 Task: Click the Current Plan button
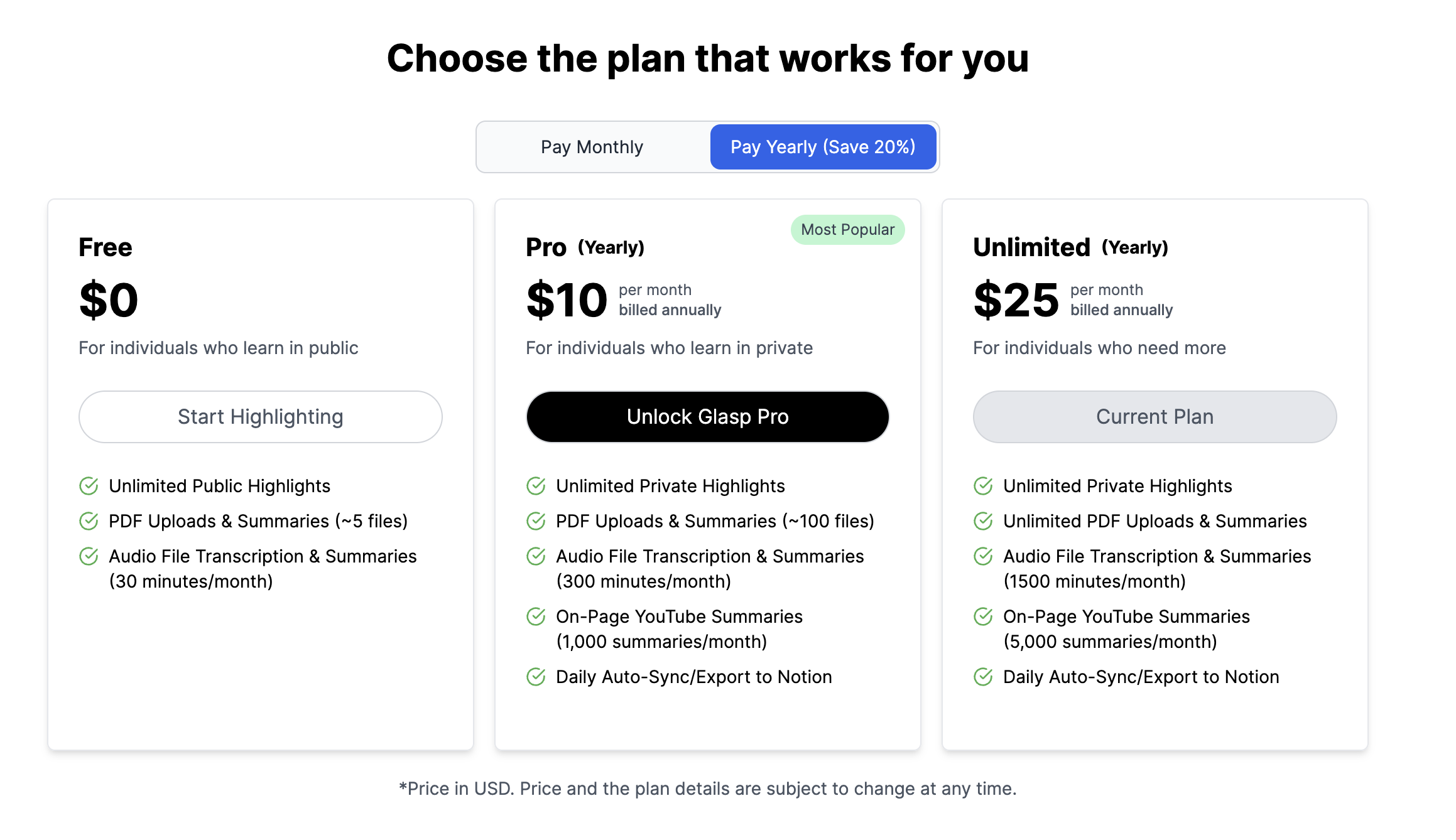pos(1154,417)
